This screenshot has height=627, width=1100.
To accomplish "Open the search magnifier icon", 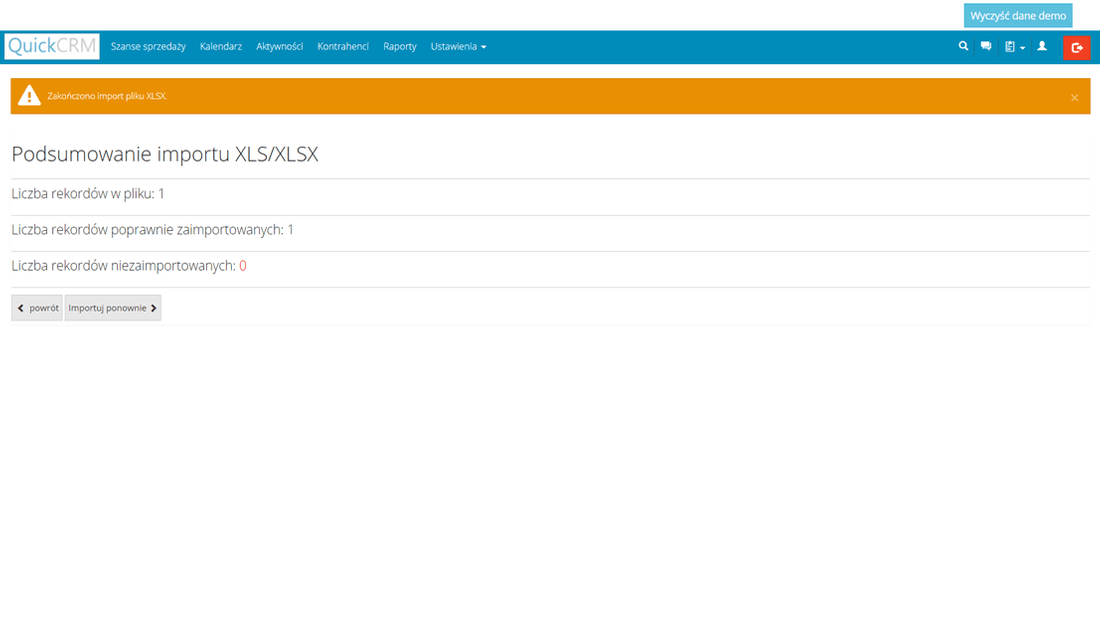I will tap(963, 46).
